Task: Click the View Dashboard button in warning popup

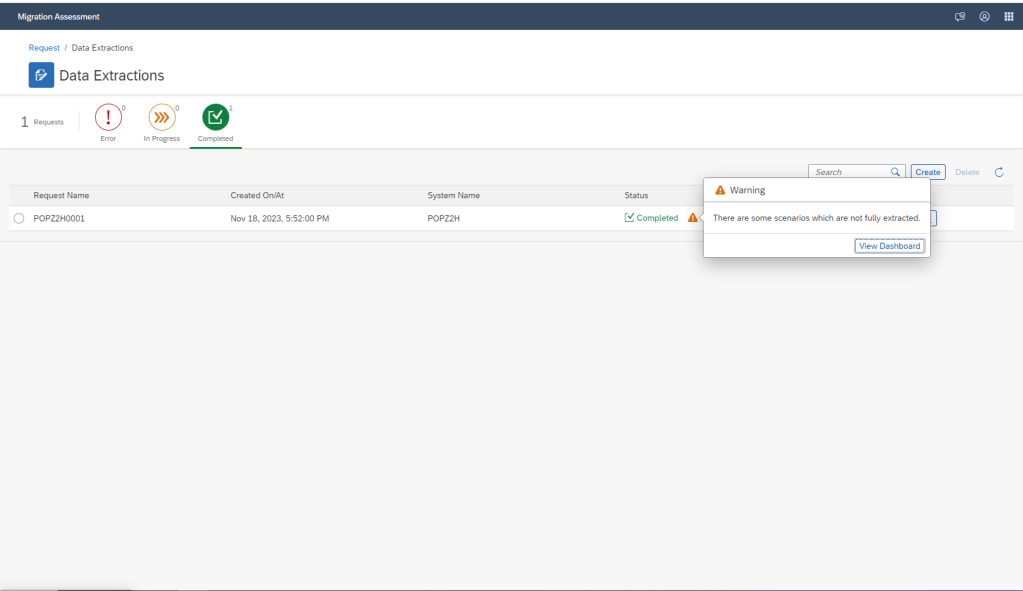Action: (x=889, y=246)
